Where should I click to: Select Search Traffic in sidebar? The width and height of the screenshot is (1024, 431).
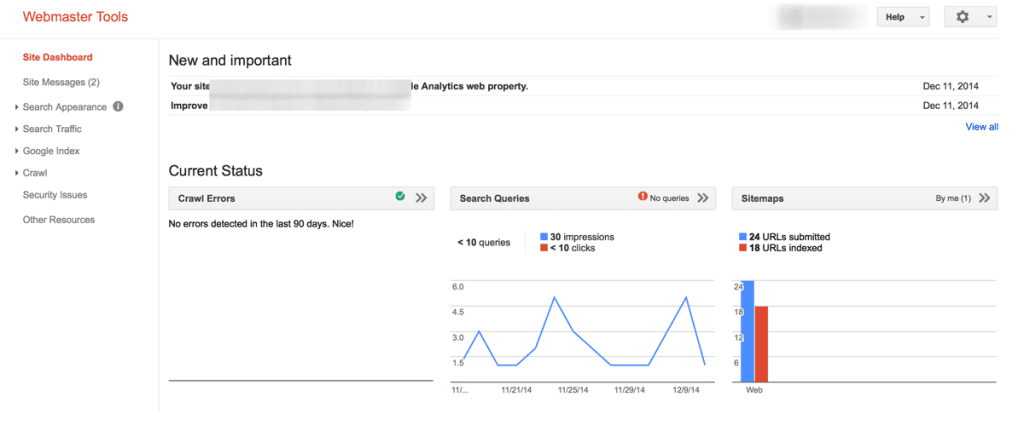coord(52,129)
